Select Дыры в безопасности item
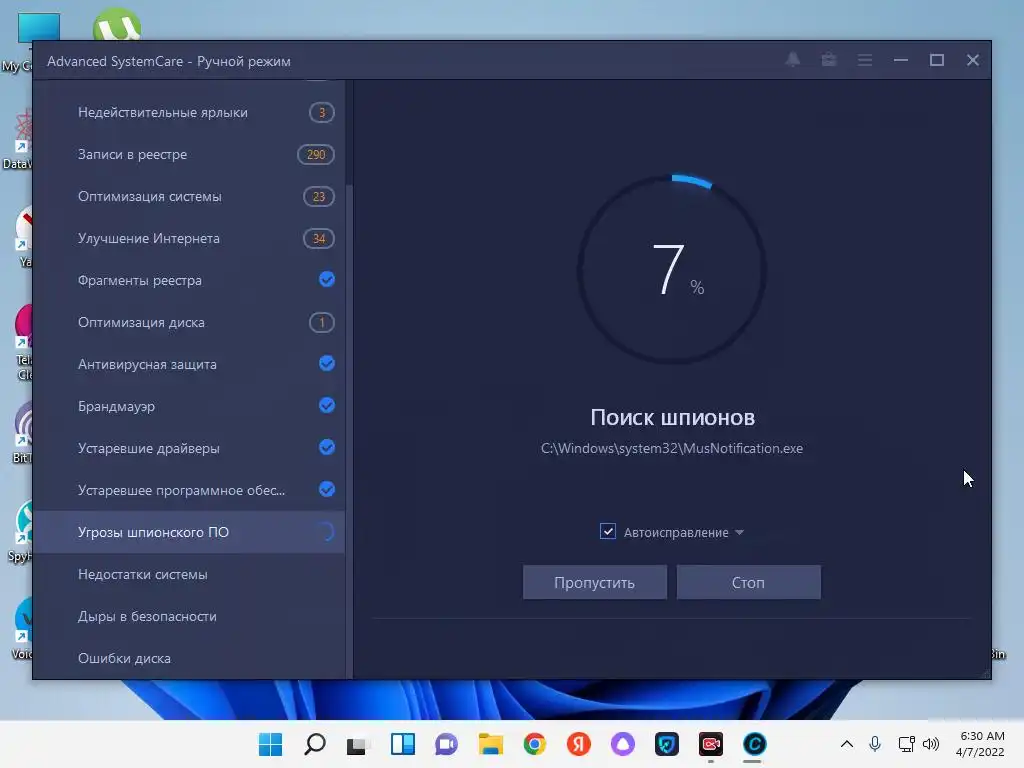 [x=189, y=616]
